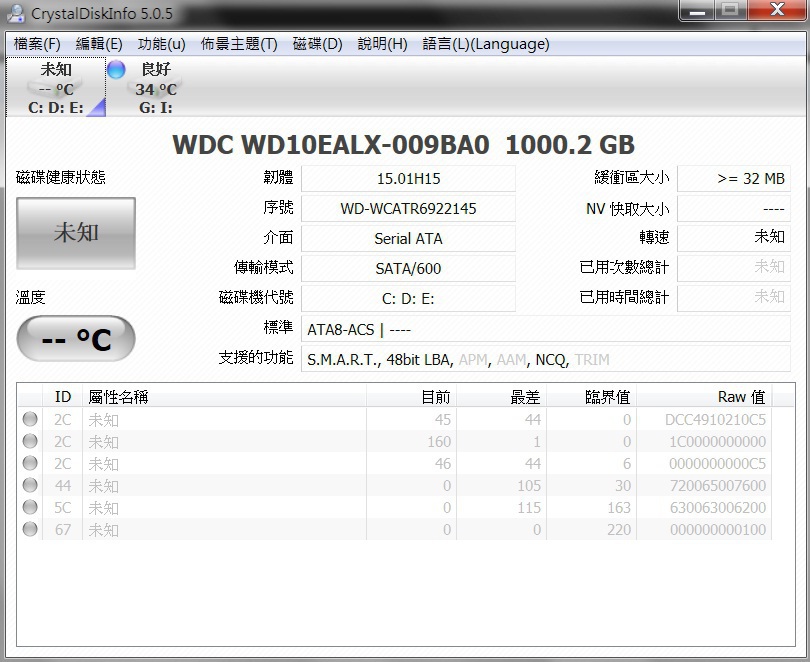
Task: Select the C: D: E: disk tab
Action: coord(56,87)
